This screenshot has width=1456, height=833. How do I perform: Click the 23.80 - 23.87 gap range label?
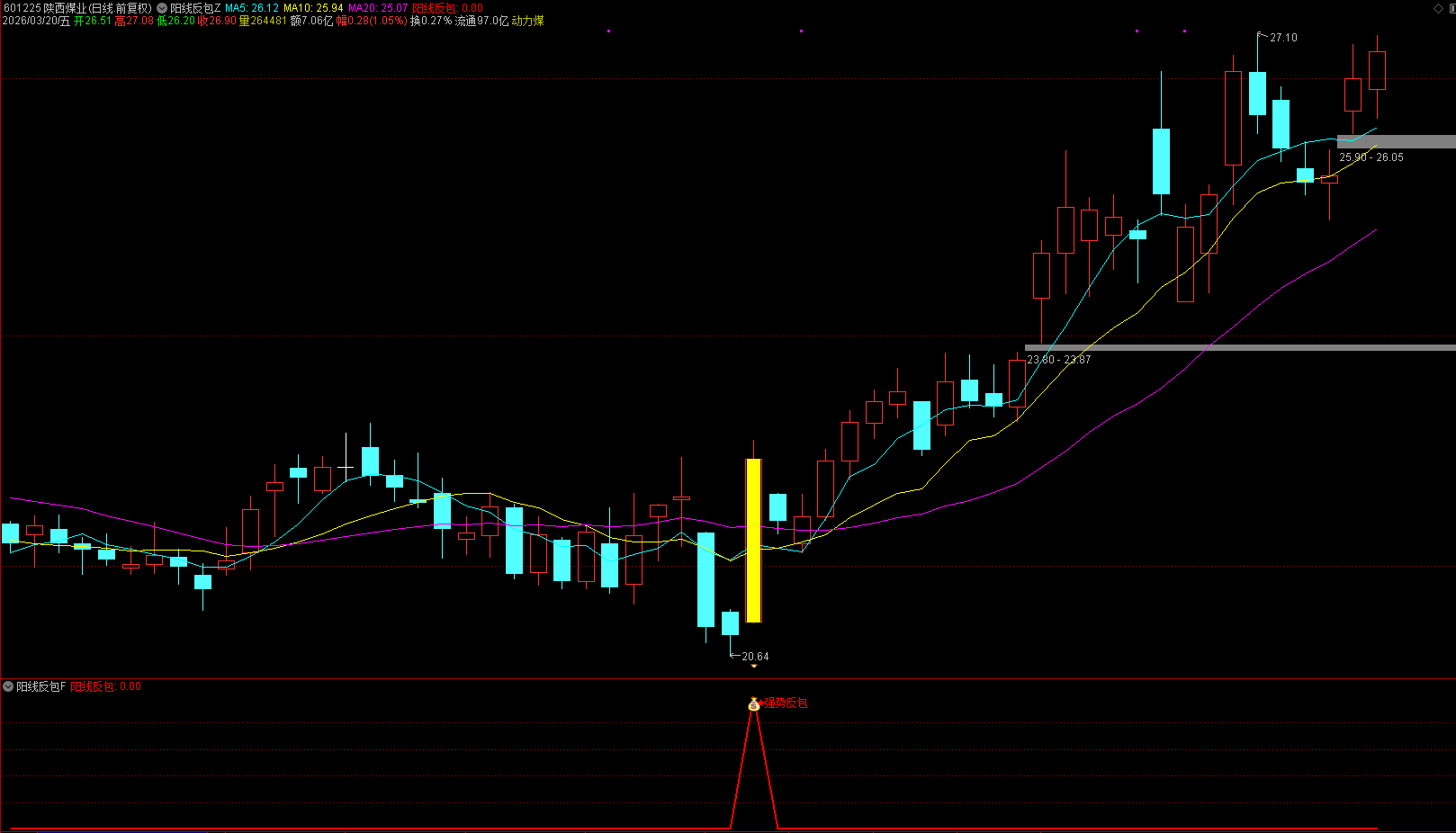pyautogui.click(x=1059, y=360)
